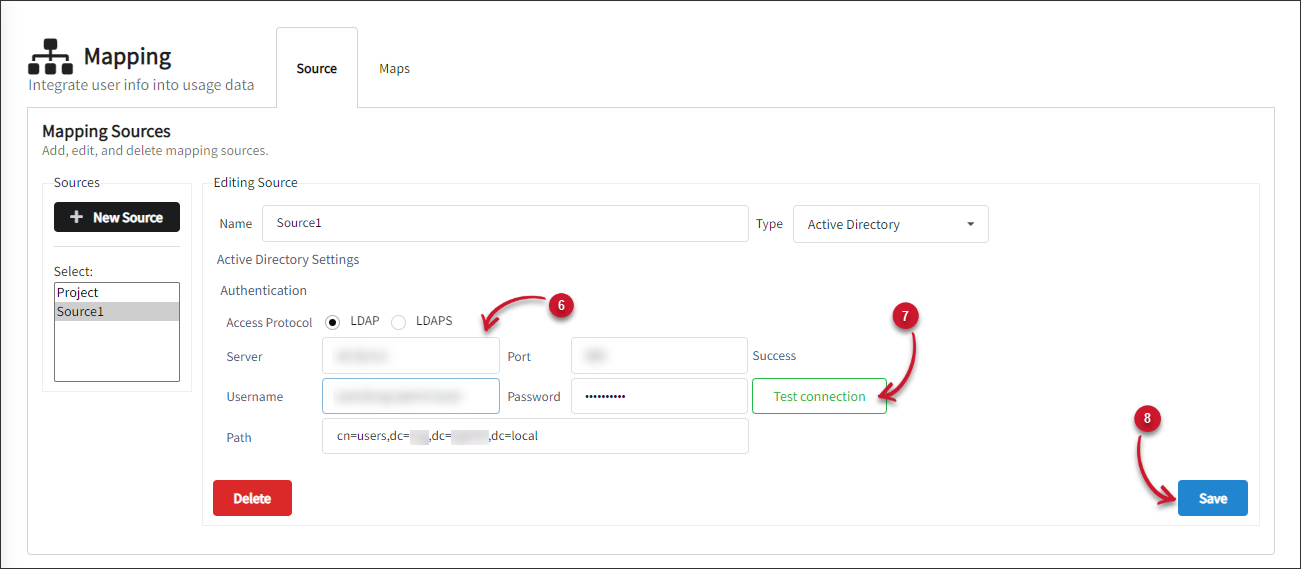Click the Port input field
Image resolution: width=1301 pixels, height=569 pixels.
click(660, 356)
